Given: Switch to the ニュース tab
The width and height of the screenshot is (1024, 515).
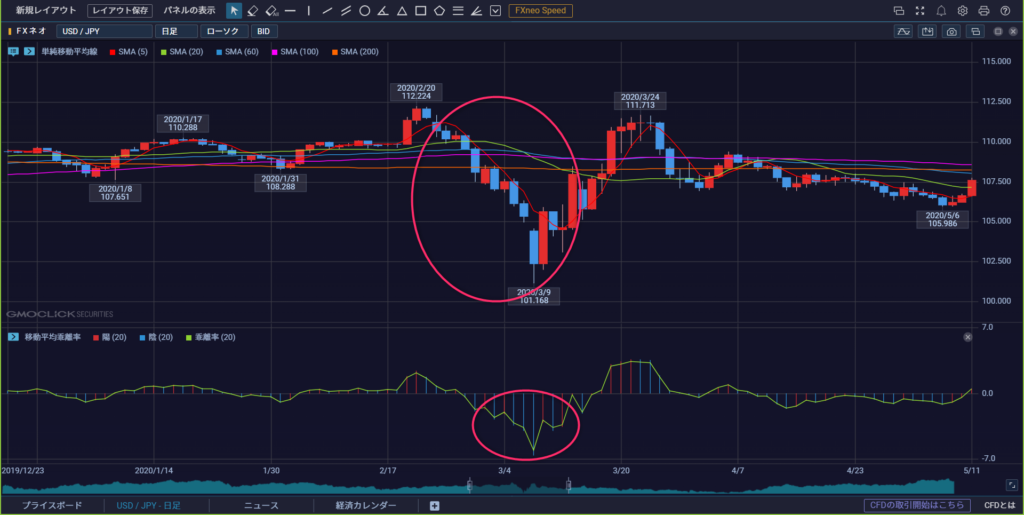Looking at the screenshot, I should pyautogui.click(x=261, y=505).
